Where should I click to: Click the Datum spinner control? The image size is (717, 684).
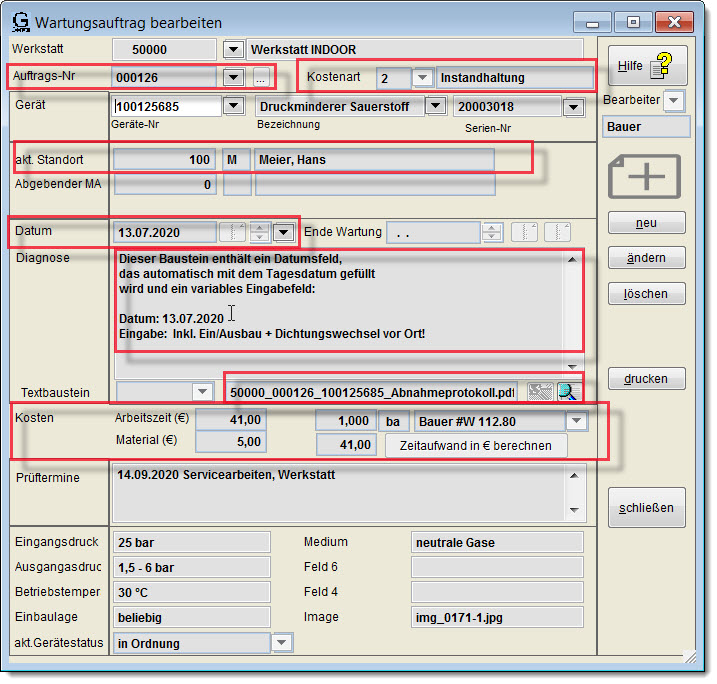pos(259,232)
